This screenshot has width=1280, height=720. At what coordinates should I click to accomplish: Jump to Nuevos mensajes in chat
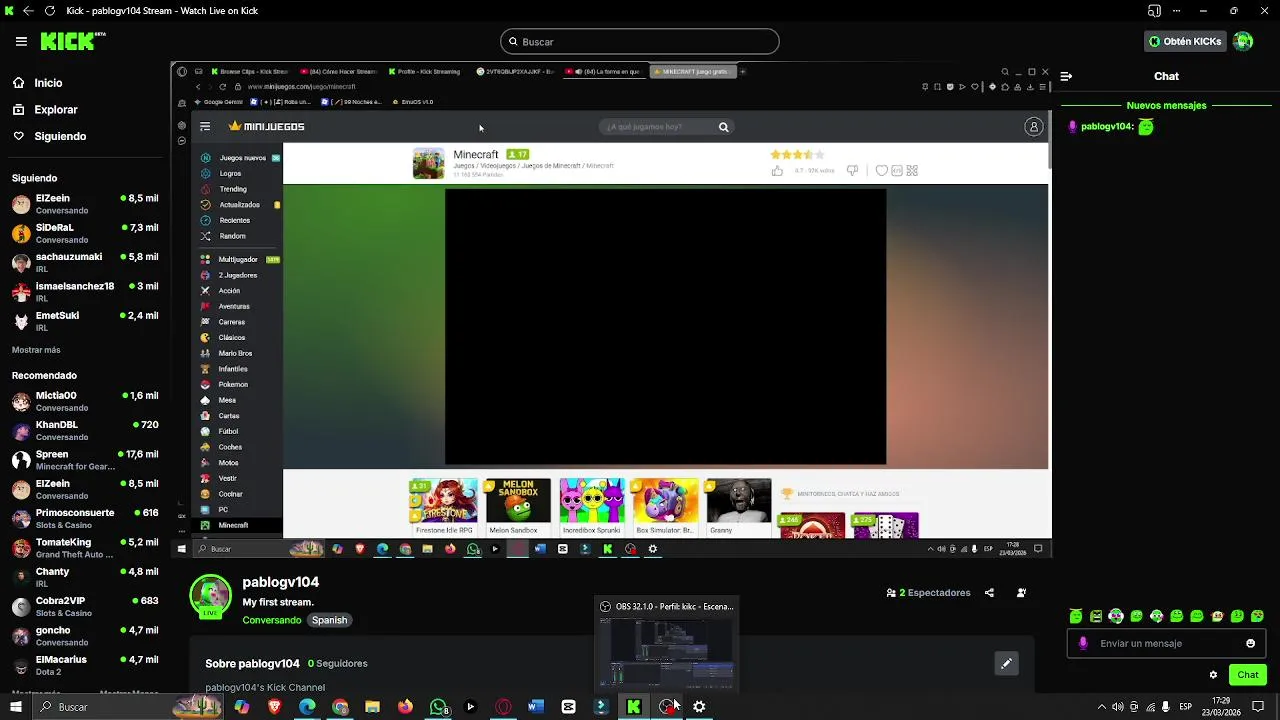1166,105
